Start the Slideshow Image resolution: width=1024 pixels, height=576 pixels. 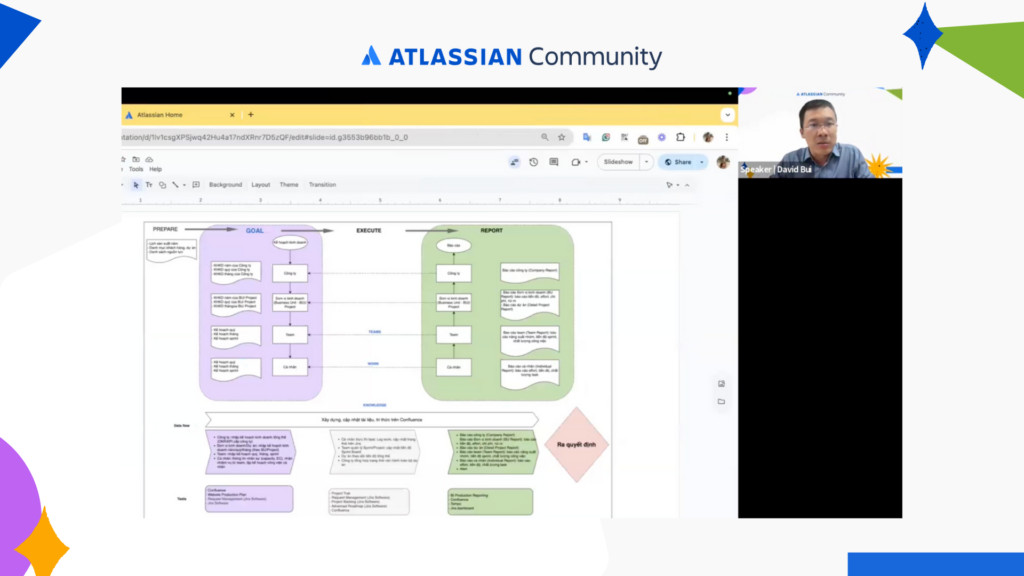click(x=618, y=162)
